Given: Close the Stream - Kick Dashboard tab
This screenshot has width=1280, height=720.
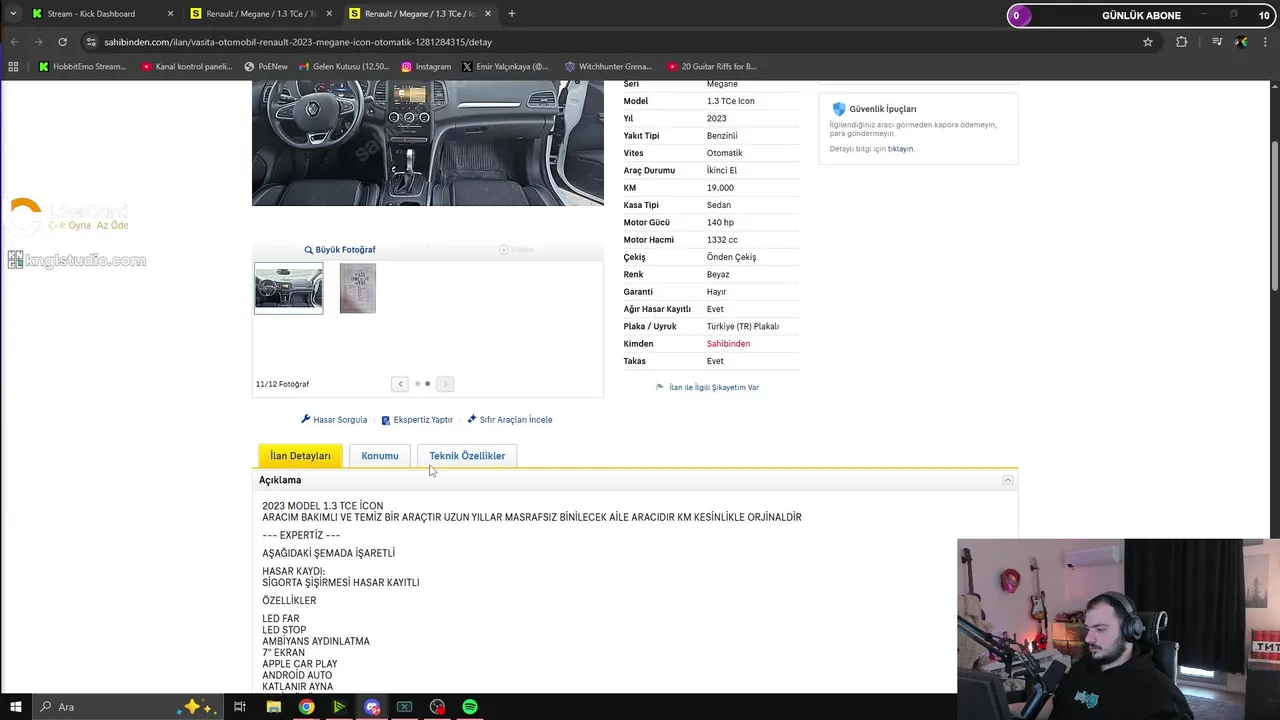Looking at the screenshot, I should pyautogui.click(x=170, y=14).
